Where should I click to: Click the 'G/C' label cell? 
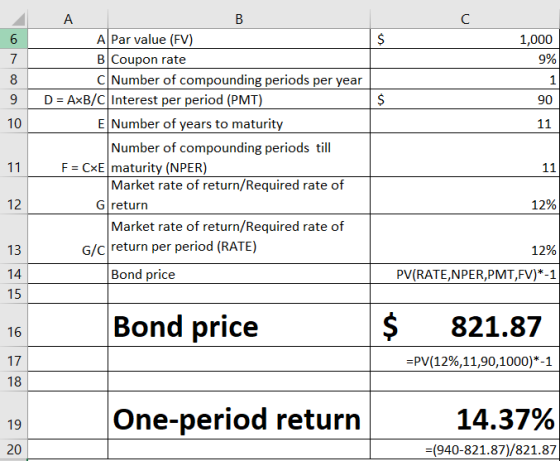point(68,239)
